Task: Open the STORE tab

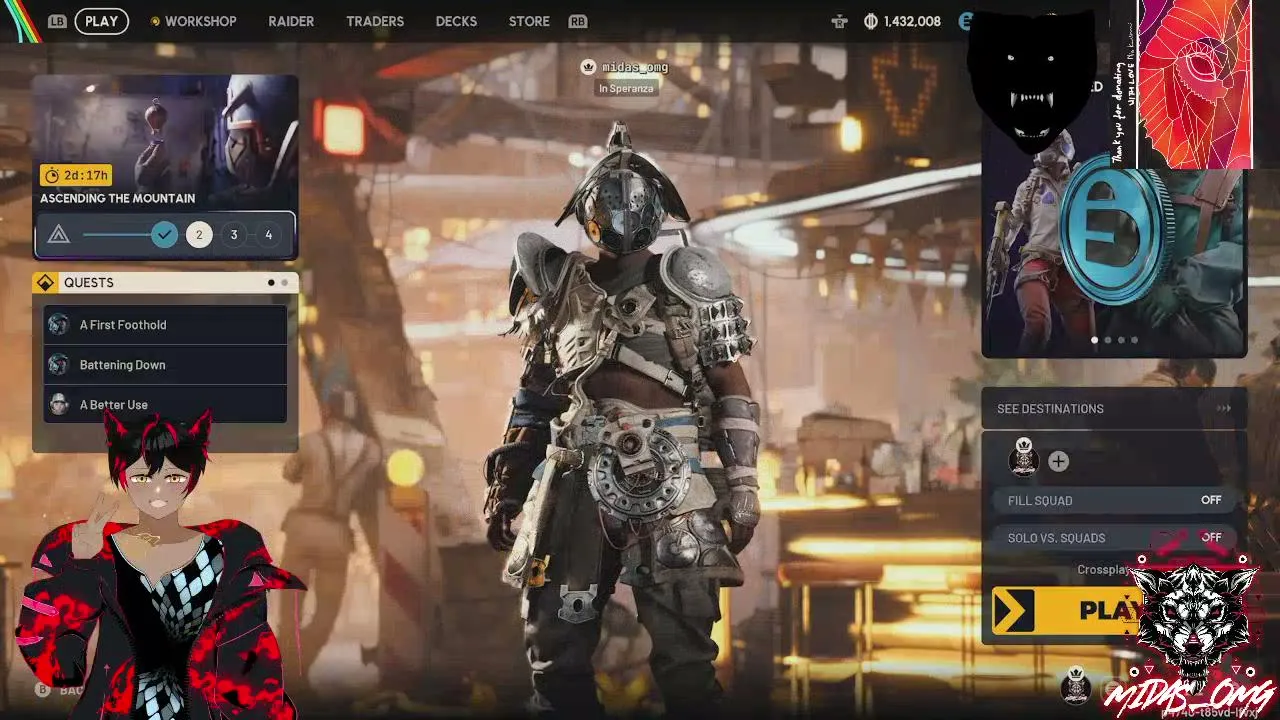Action: 529,21
